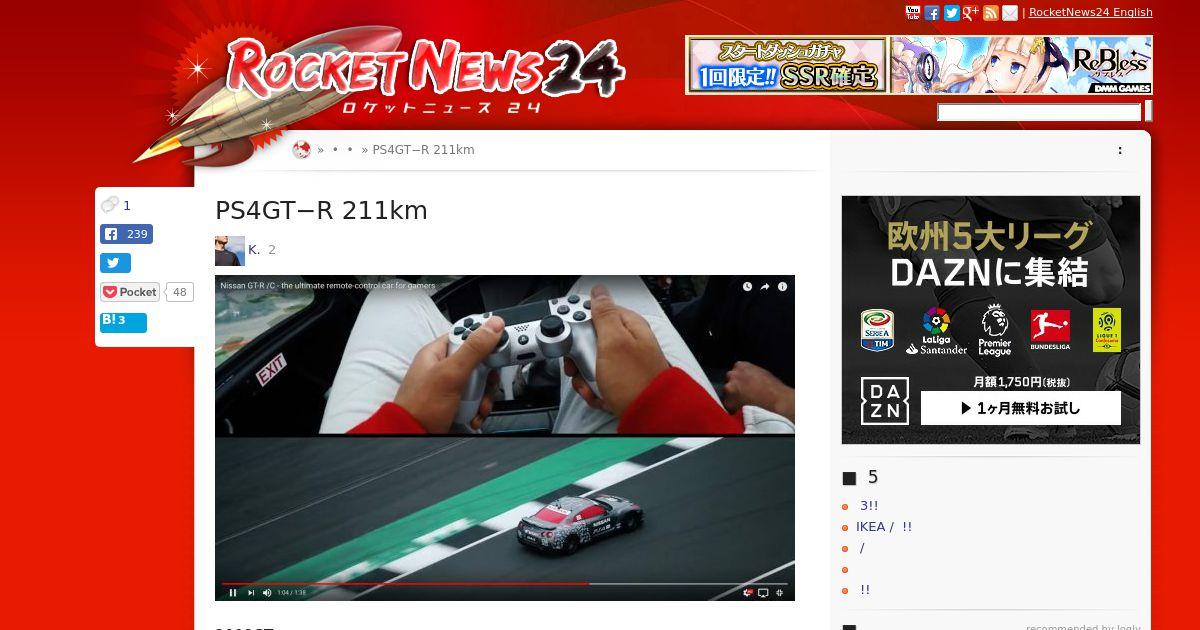Click the Watch later clock icon on the video
Screen dimensions: 1200x630
coord(747,286)
